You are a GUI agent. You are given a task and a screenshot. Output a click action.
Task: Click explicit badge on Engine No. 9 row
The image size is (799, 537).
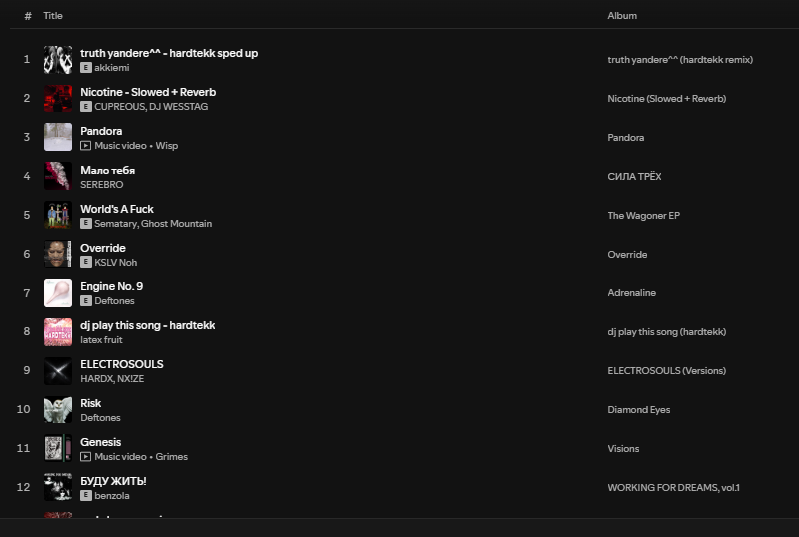tap(86, 301)
